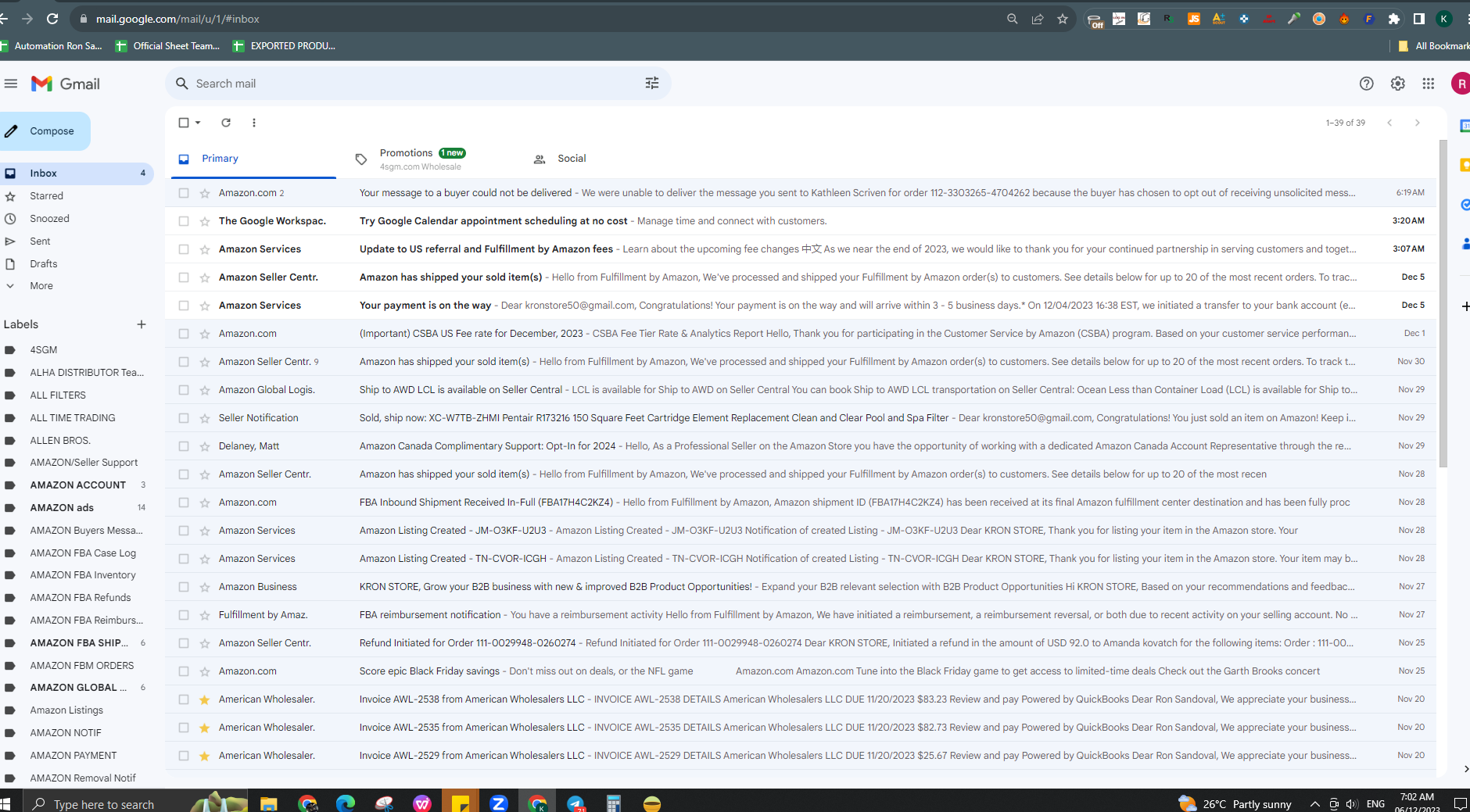Open the AMAZON ACCOUNT label

pyautogui.click(x=77, y=485)
